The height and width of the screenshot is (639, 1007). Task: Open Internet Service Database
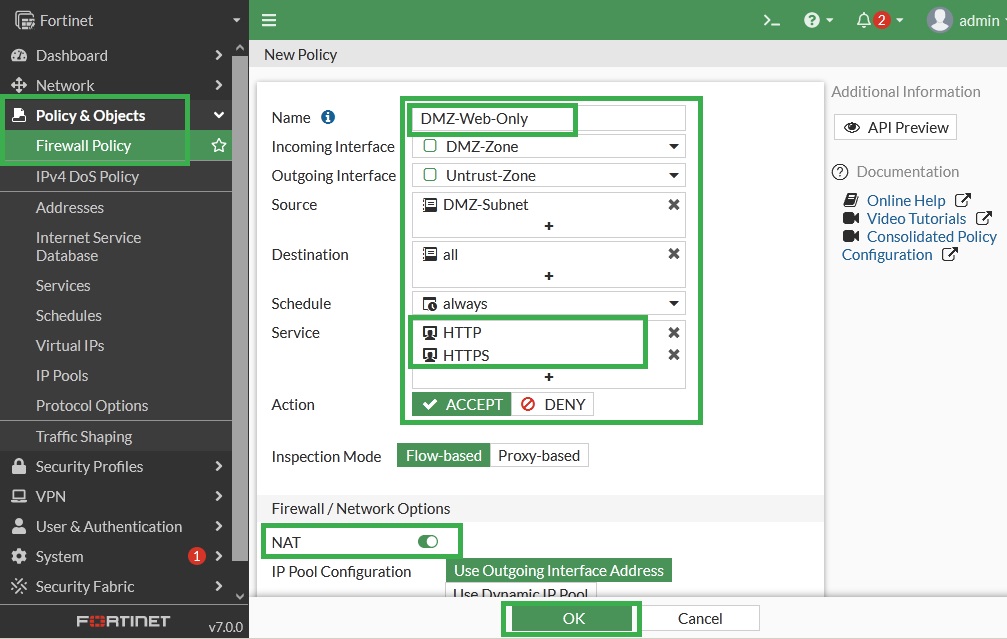pyautogui.click(x=89, y=247)
